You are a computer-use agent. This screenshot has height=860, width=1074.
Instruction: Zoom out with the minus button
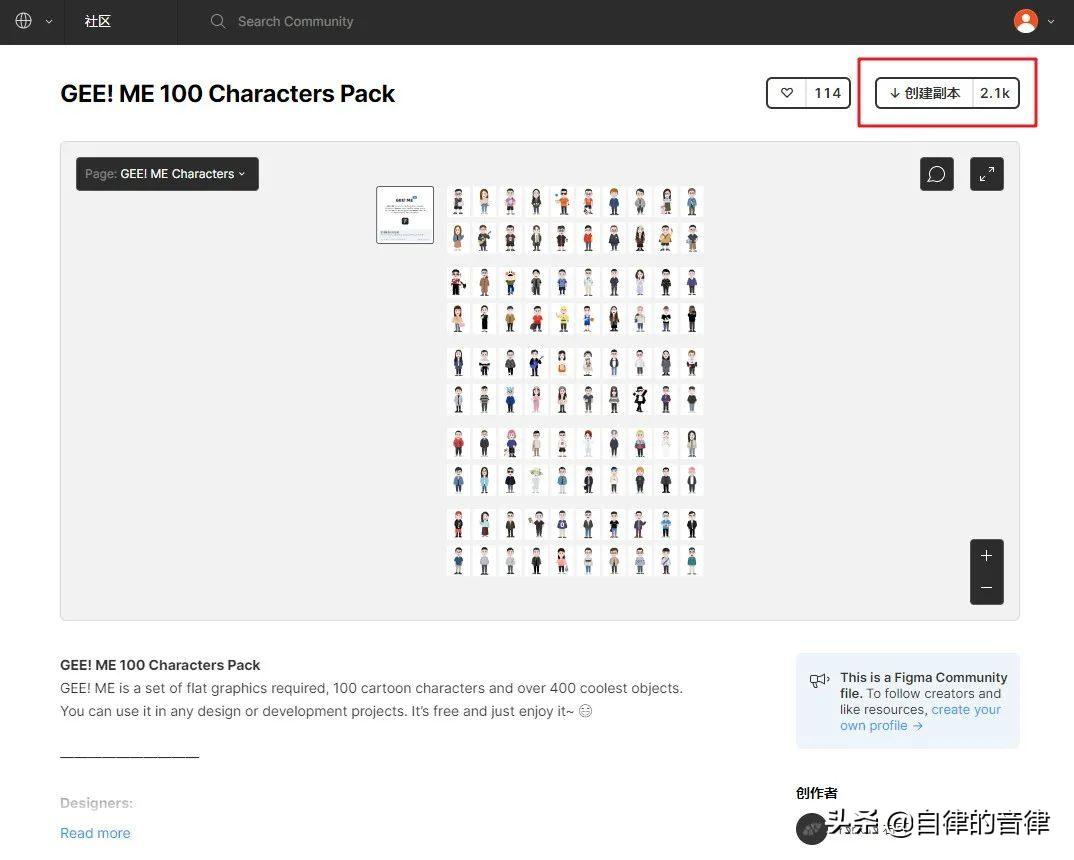(x=987, y=588)
